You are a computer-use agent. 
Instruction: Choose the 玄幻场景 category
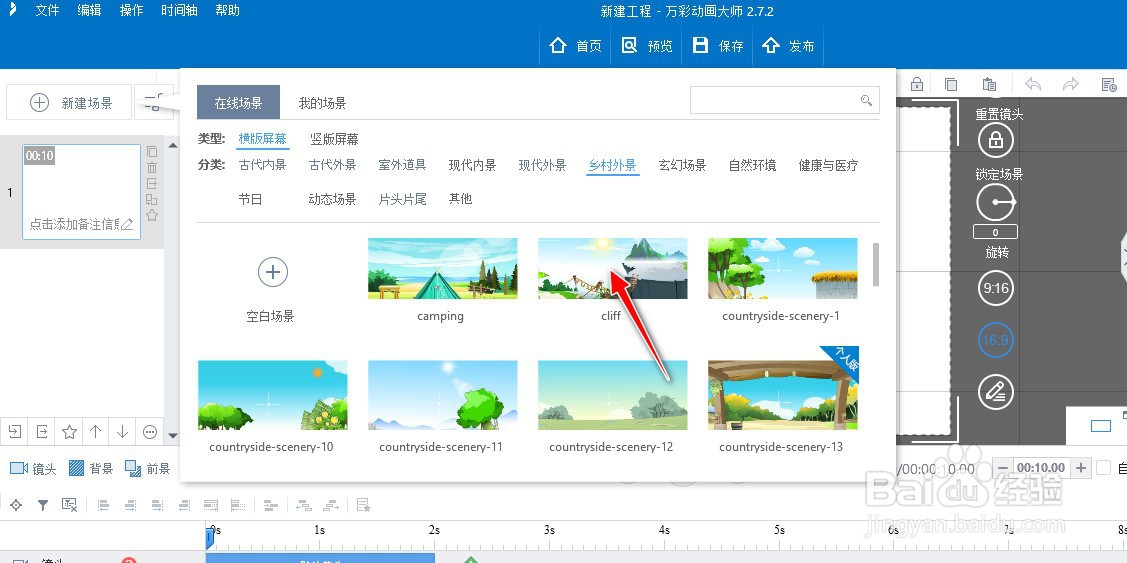tap(682, 165)
